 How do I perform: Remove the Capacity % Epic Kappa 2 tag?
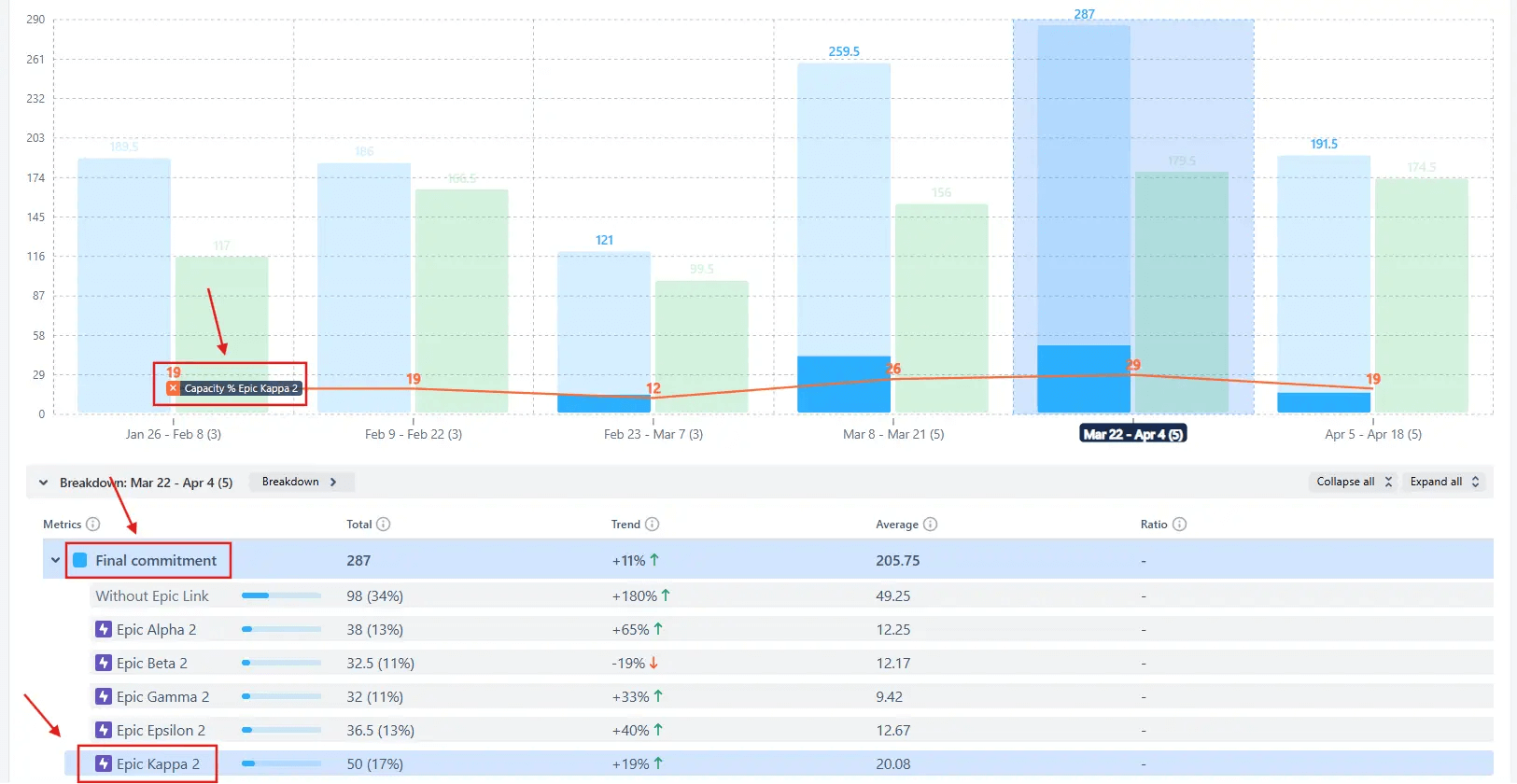click(174, 388)
